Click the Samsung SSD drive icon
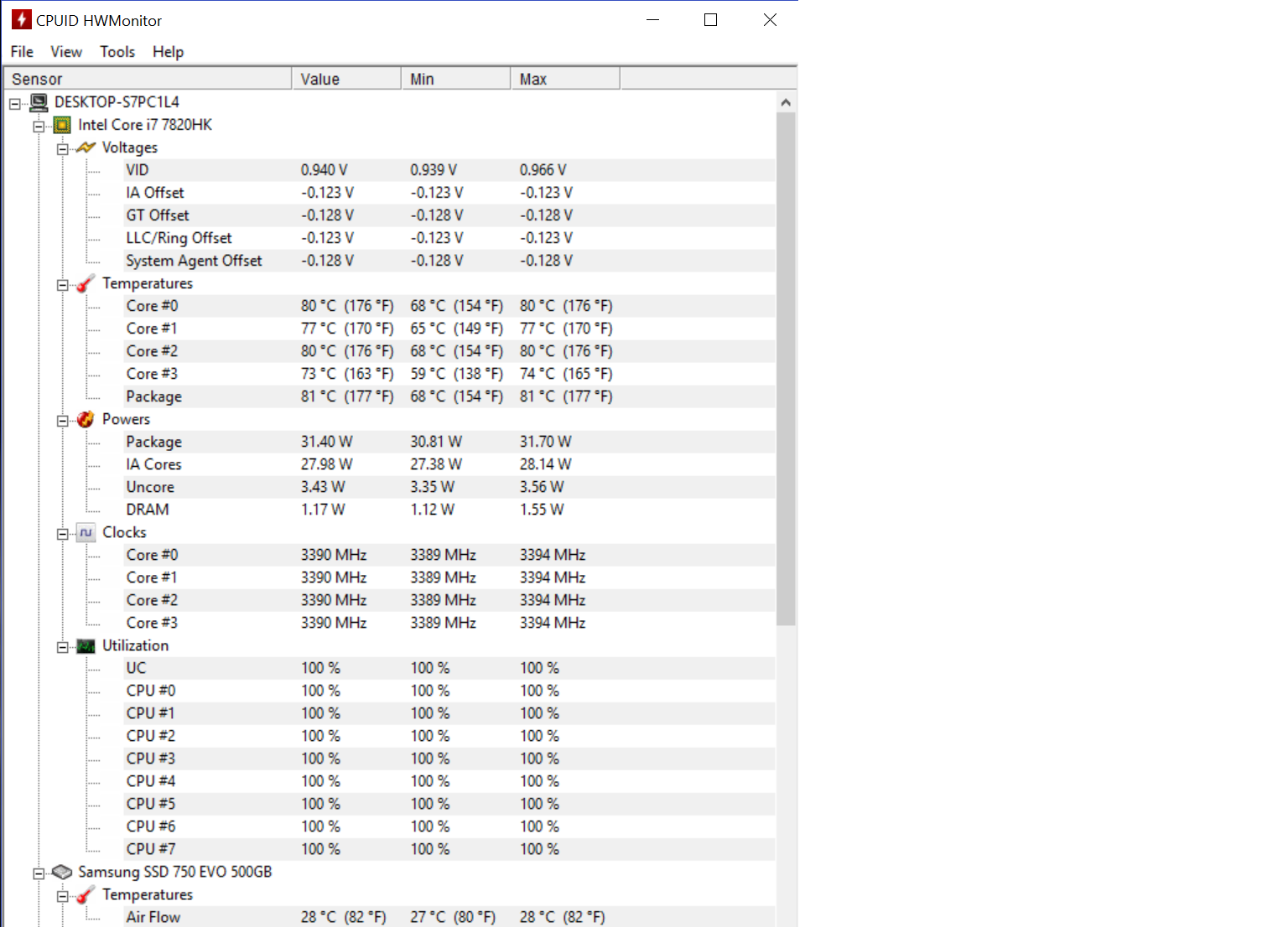 62,873
